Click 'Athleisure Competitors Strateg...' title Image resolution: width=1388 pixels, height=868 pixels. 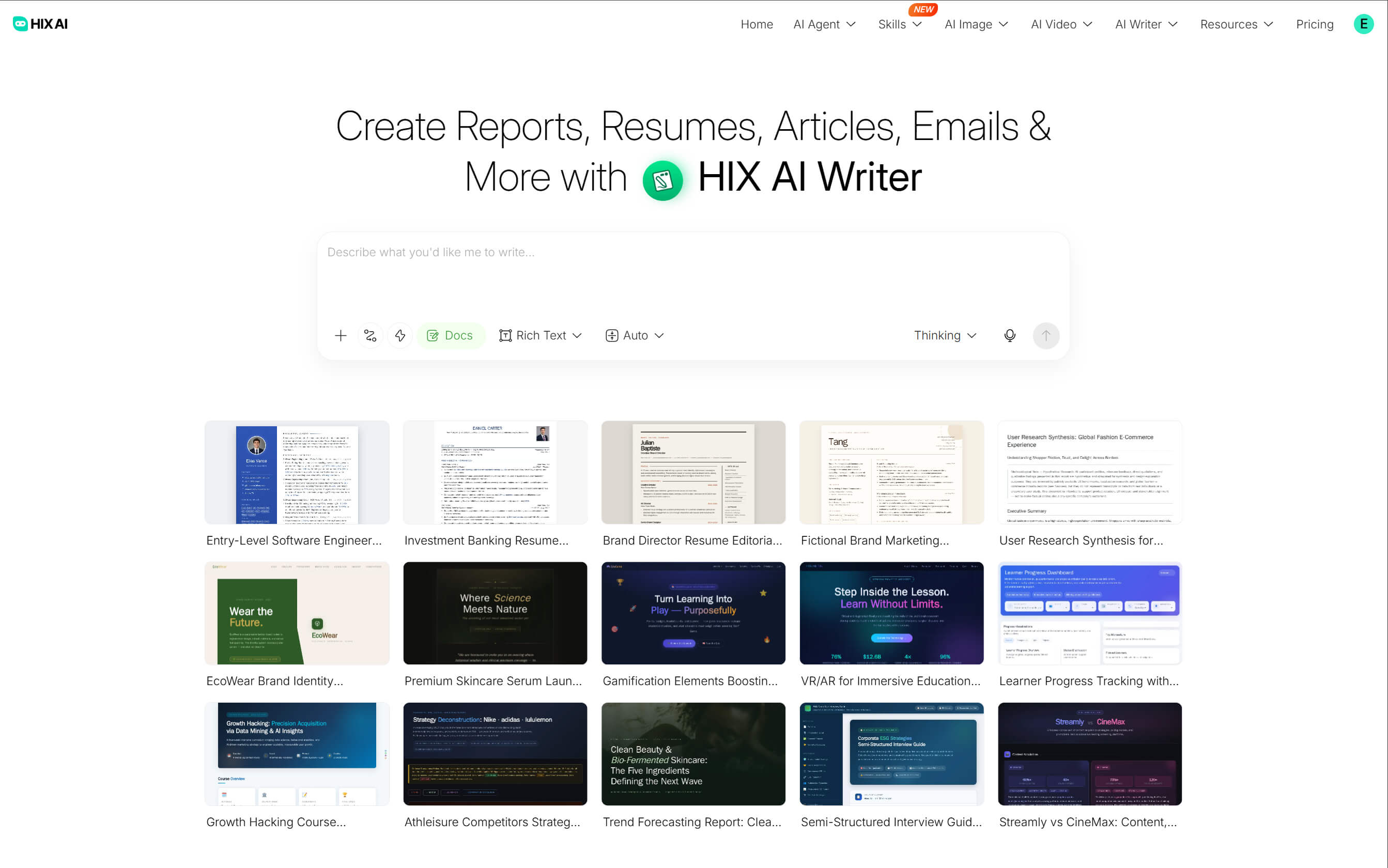tap(492, 822)
